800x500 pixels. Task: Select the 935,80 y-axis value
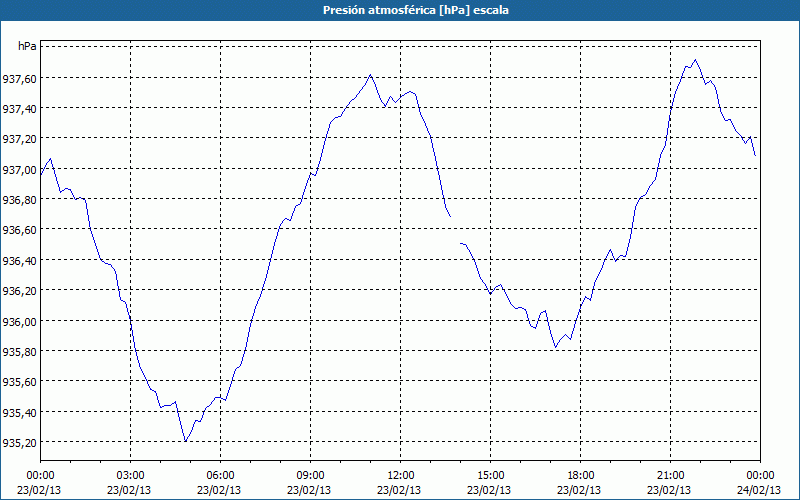click(x=19, y=352)
